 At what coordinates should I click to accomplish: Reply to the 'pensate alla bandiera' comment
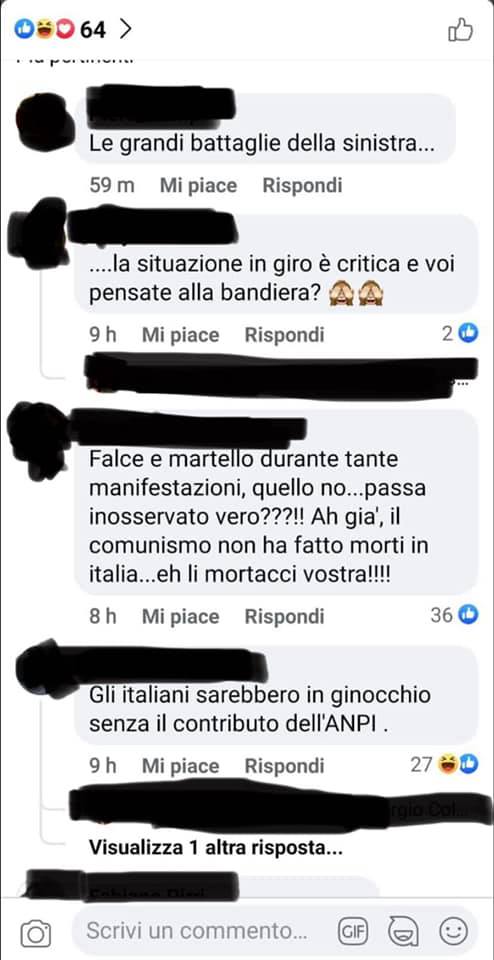pos(285,335)
